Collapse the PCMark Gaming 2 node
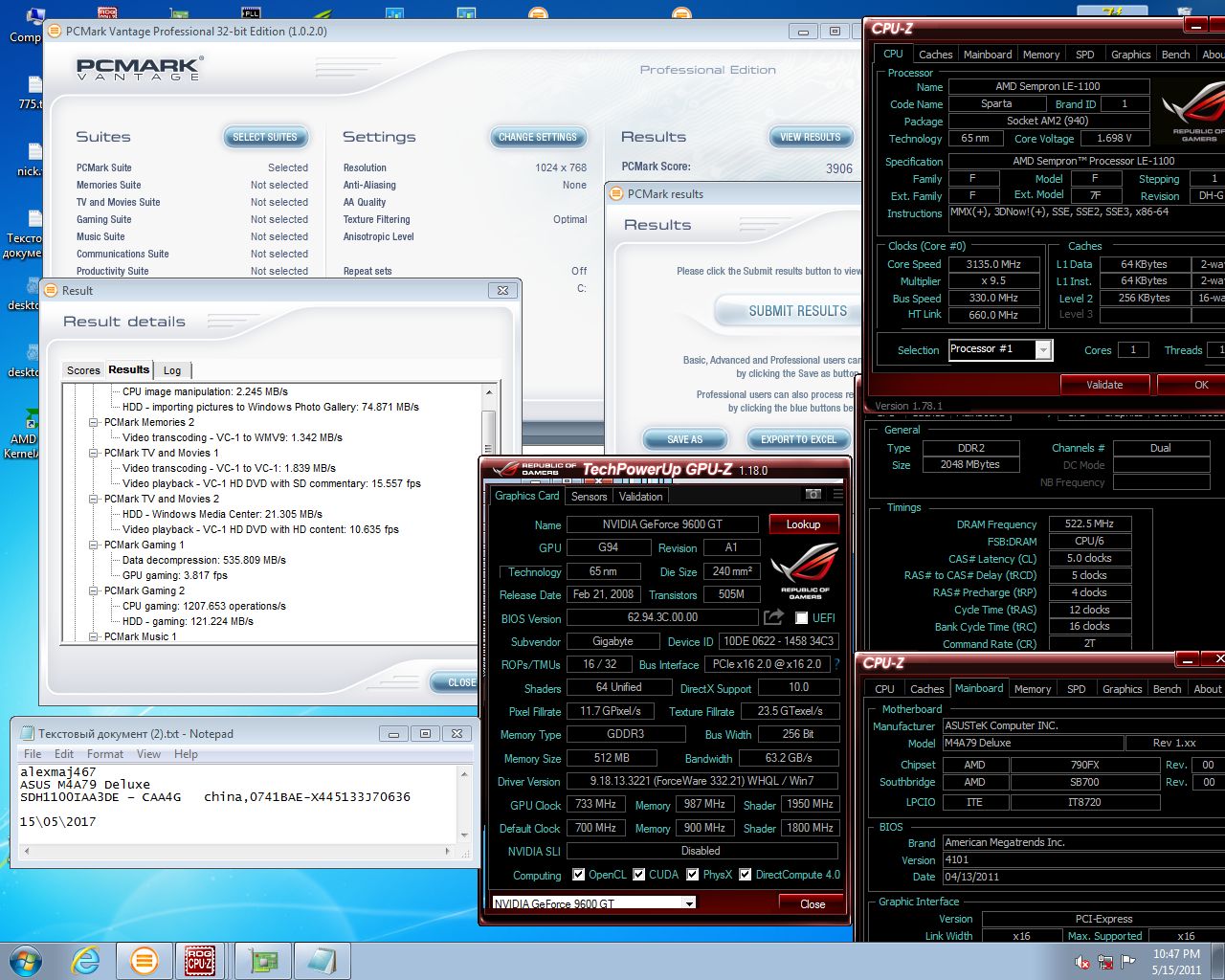1225x980 pixels. [x=94, y=590]
